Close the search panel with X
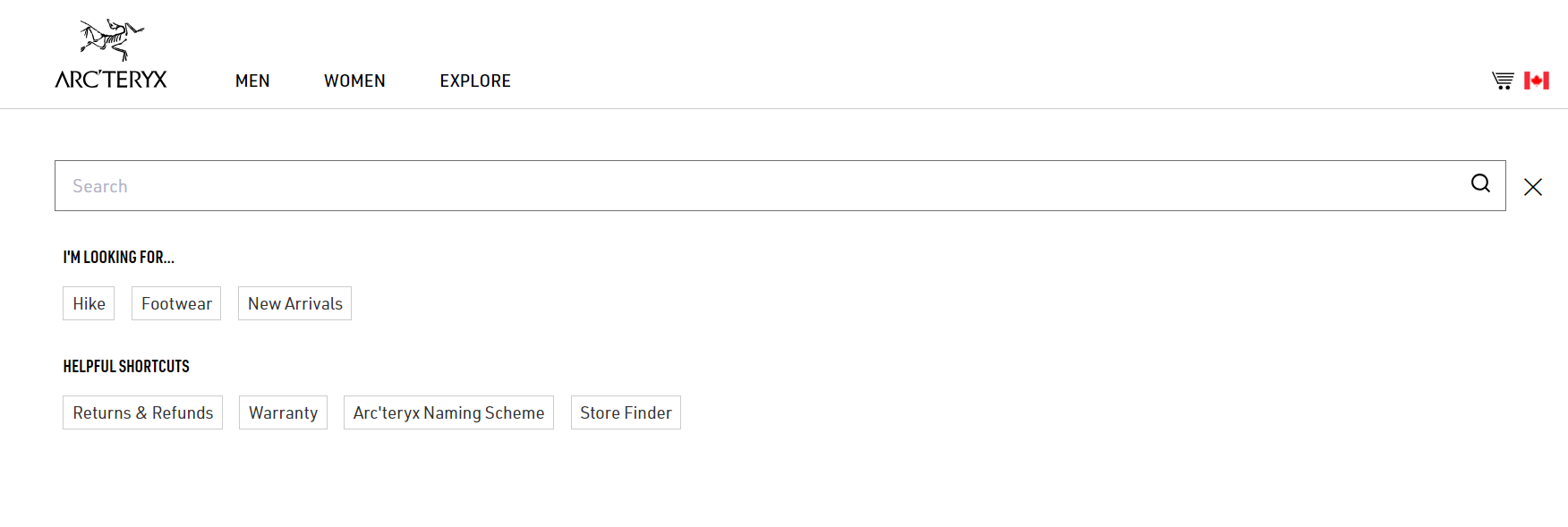 coord(1533,187)
